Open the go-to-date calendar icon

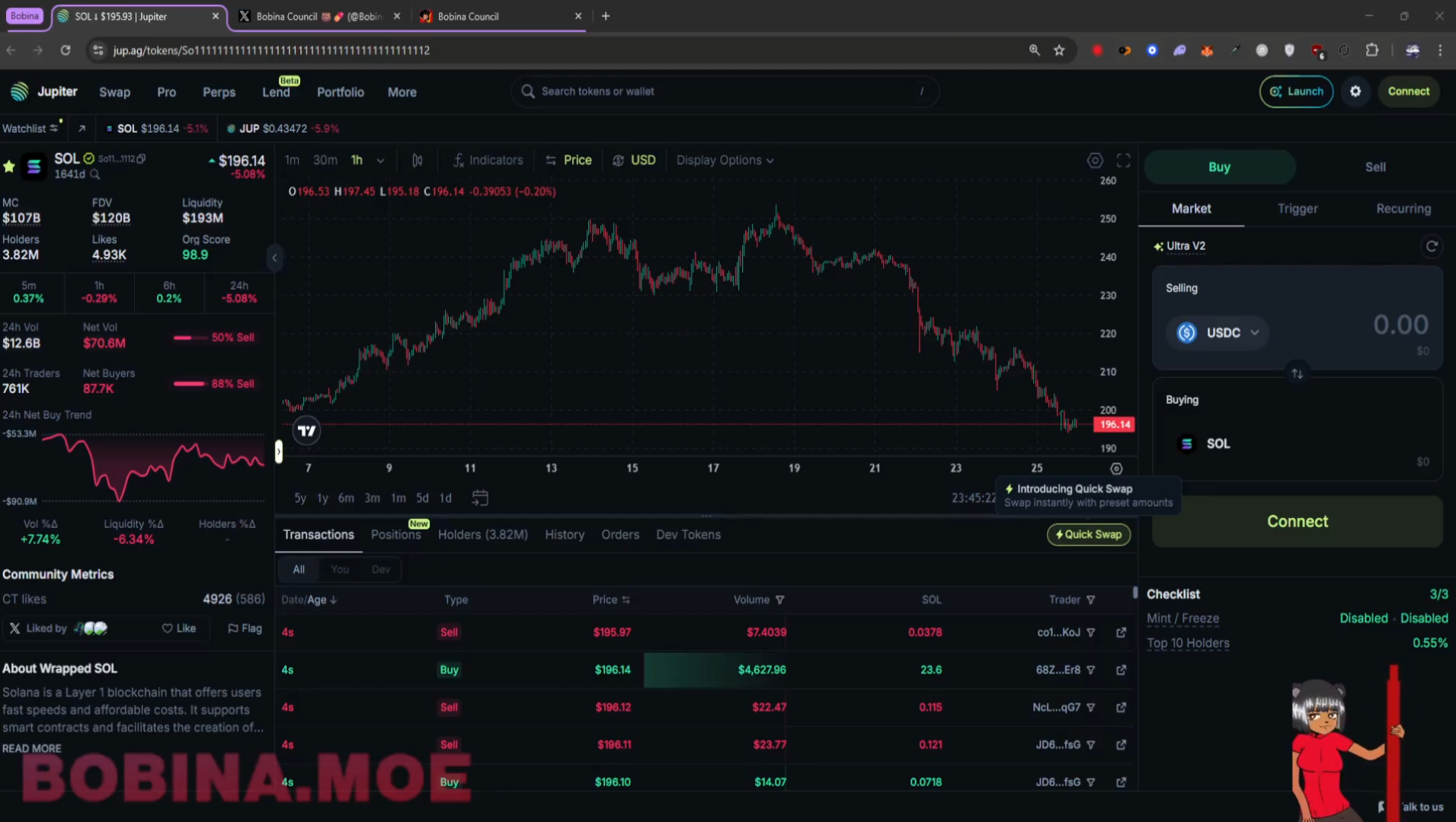(480, 498)
